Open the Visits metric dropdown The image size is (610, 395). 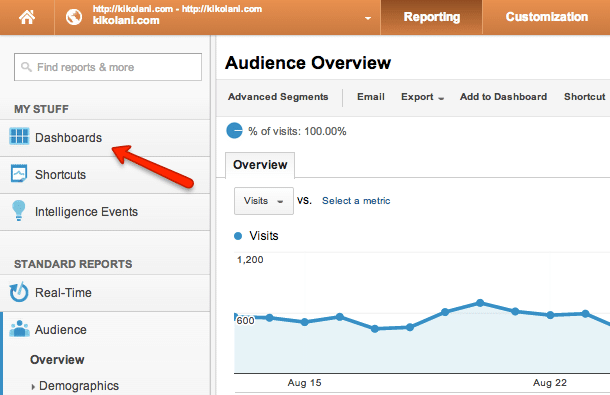[x=264, y=201]
